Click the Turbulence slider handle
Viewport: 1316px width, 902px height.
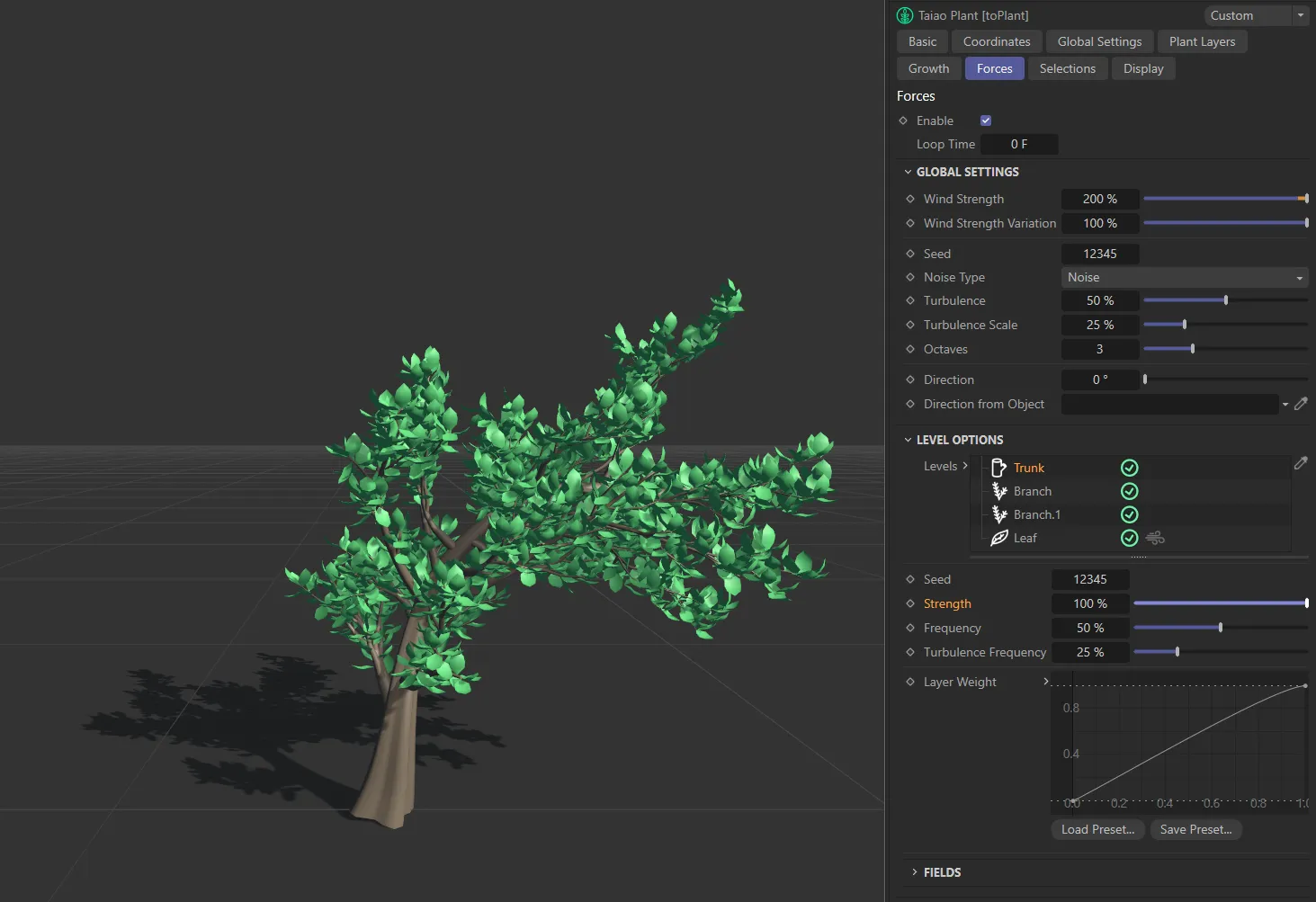pos(1226,300)
